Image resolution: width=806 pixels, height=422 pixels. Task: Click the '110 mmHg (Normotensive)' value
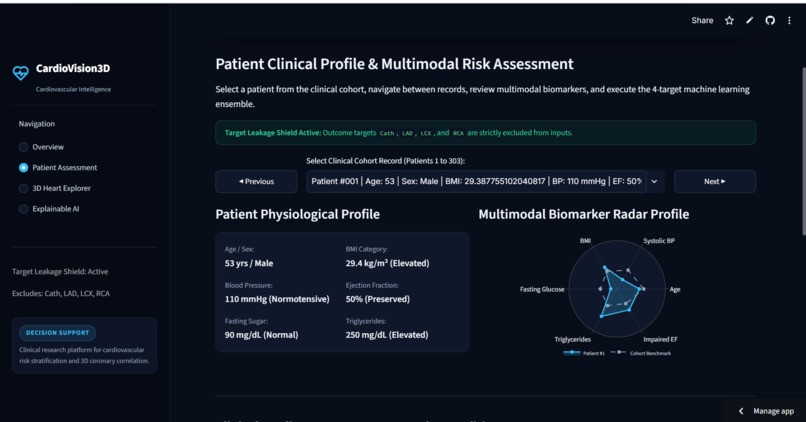[x=277, y=299]
